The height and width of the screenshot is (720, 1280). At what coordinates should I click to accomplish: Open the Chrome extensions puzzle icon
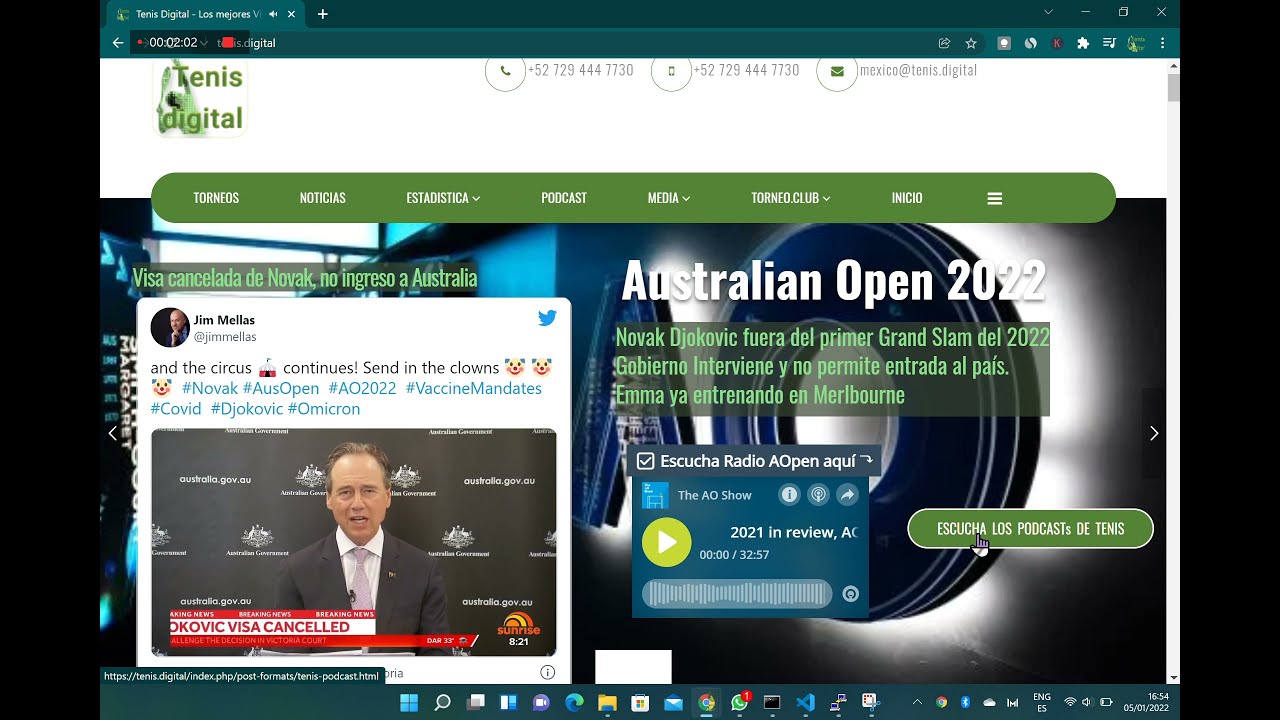click(x=1083, y=43)
